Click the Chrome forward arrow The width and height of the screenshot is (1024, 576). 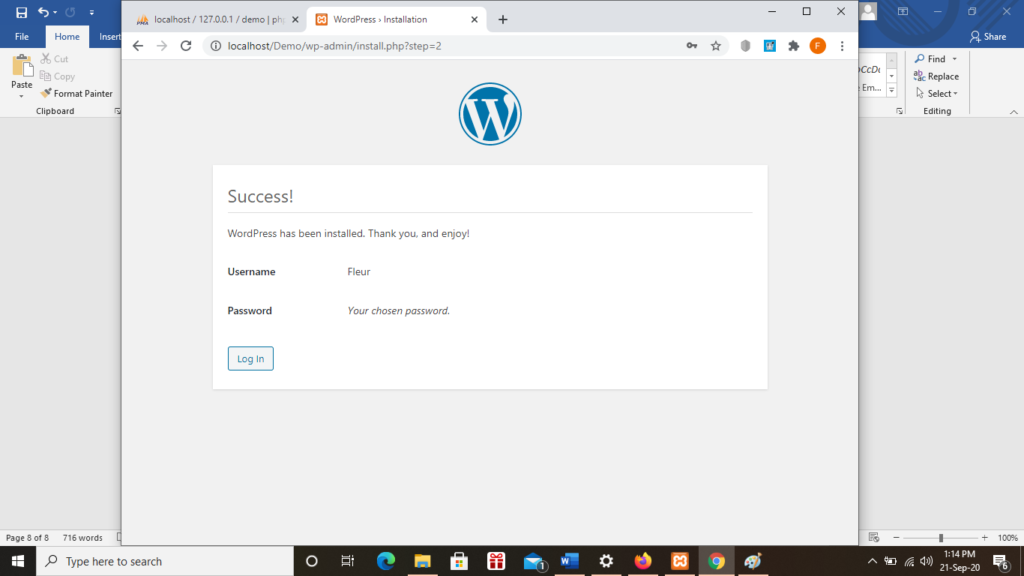coord(162,46)
